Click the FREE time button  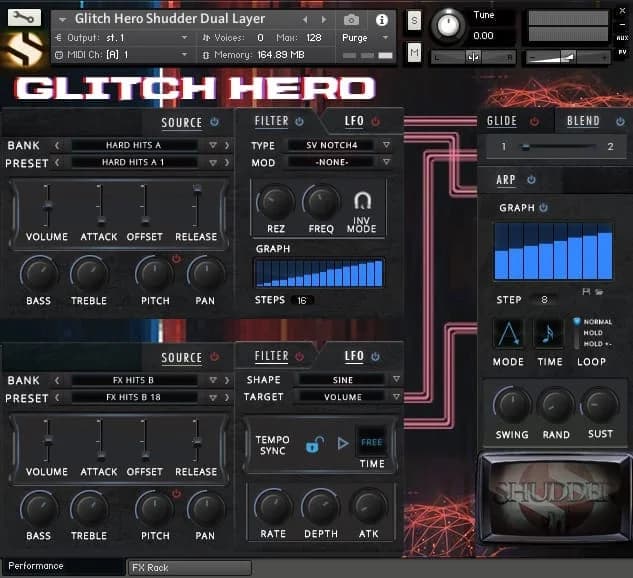371,442
